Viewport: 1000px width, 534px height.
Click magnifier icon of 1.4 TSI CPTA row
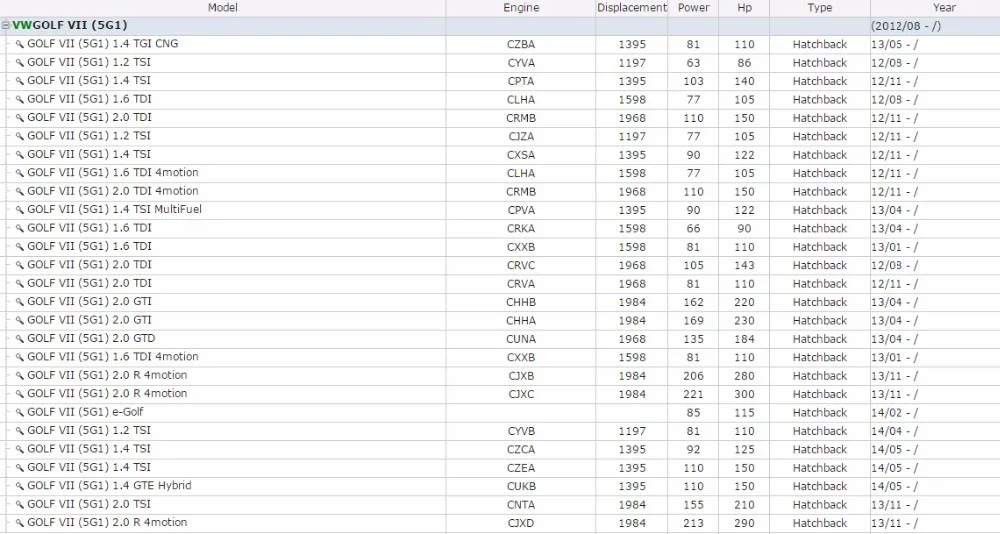point(20,81)
